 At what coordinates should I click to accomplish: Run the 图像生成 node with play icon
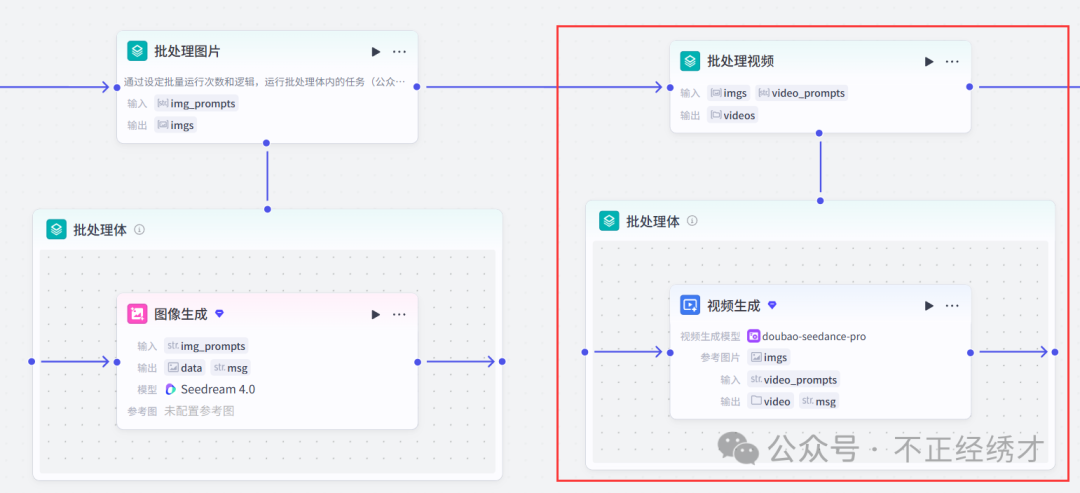pos(375,314)
